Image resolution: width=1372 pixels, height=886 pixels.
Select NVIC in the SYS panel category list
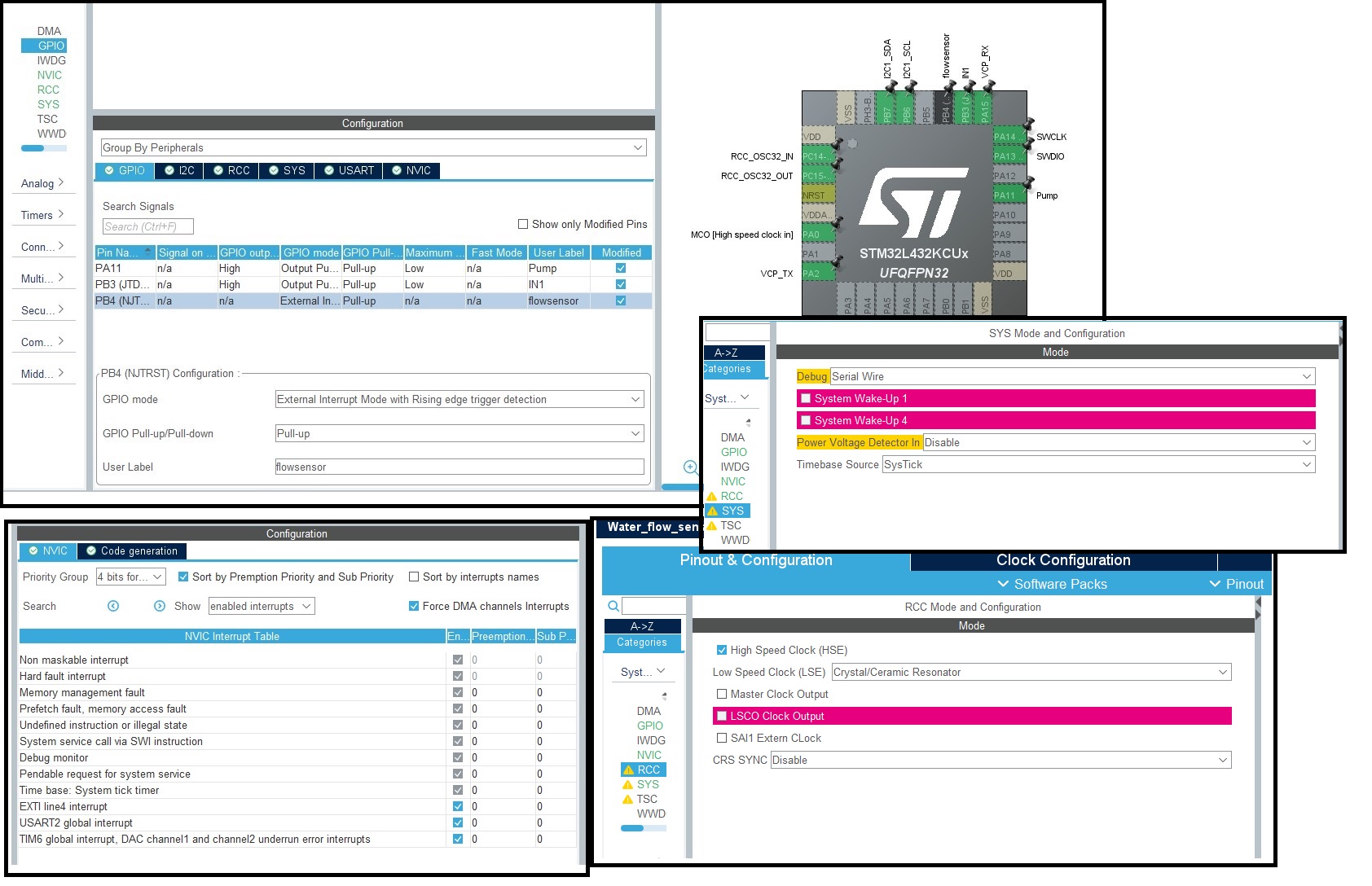click(732, 481)
